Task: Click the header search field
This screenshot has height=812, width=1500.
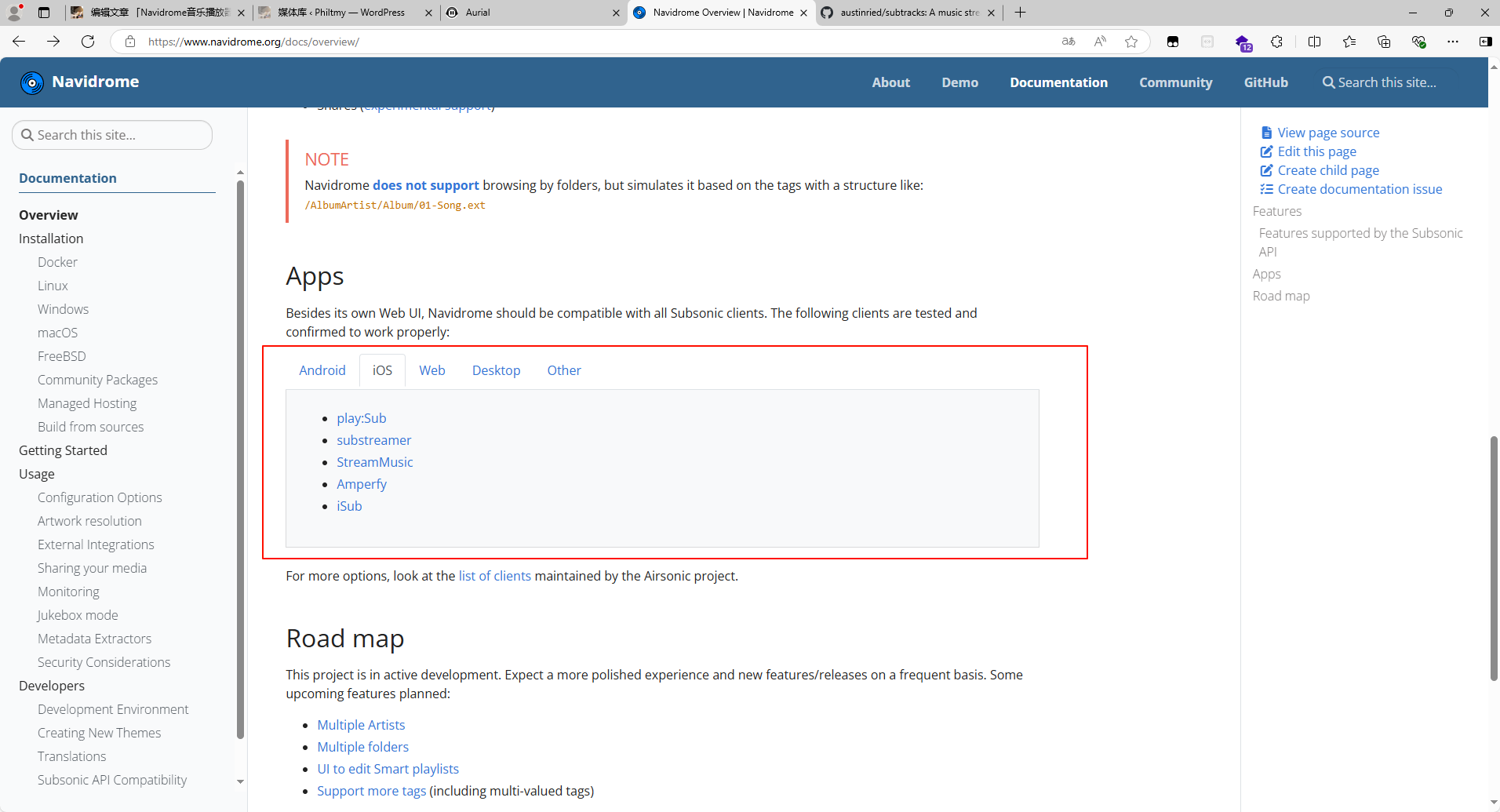Action: pos(1387,82)
